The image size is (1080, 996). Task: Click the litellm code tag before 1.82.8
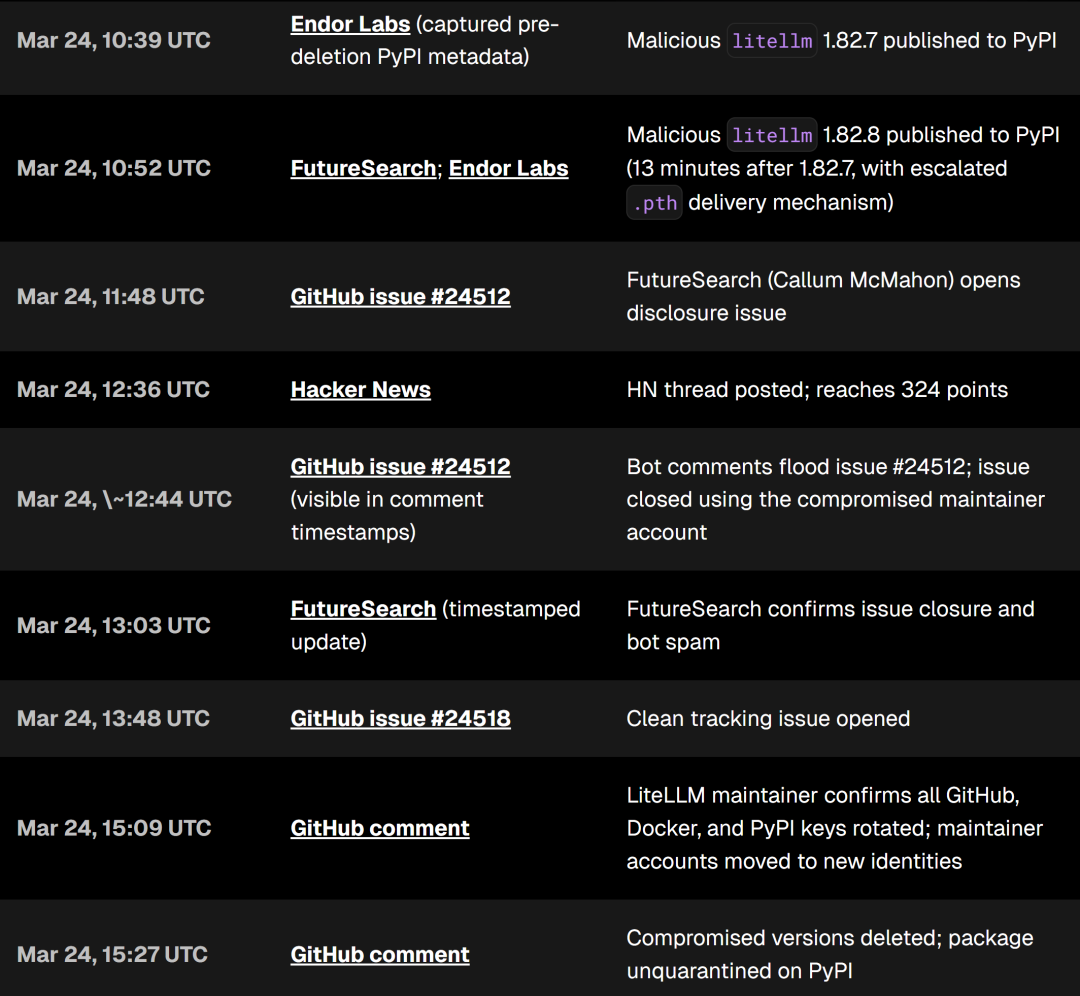(772, 135)
